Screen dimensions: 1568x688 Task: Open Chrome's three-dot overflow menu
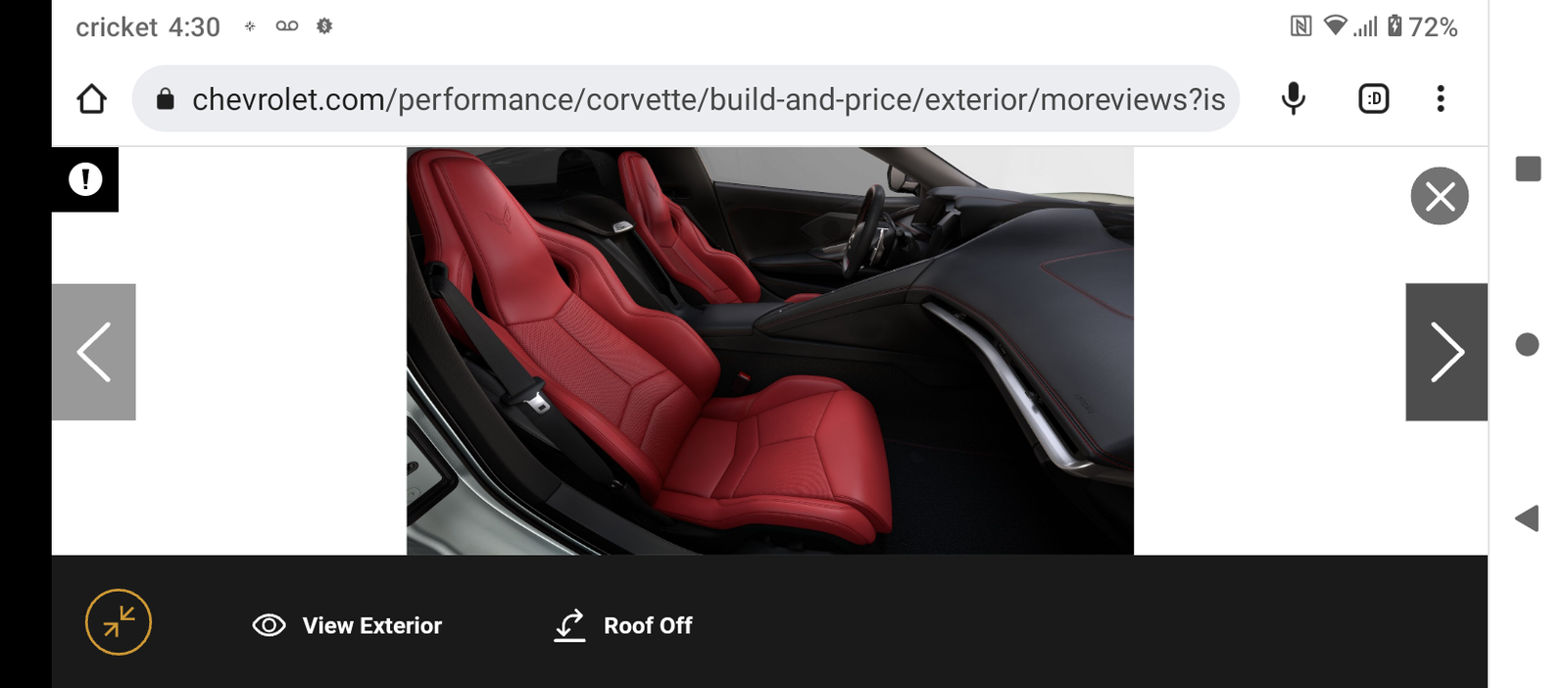coord(1441,98)
